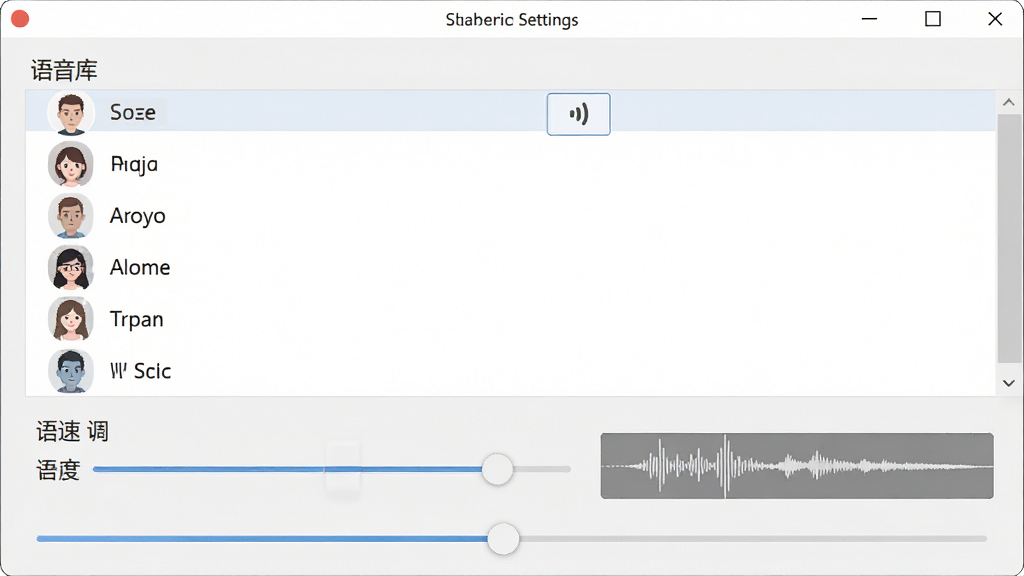1024x576 pixels.
Task: Select the Riaja voice entry
Action: (x=511, y=164)
